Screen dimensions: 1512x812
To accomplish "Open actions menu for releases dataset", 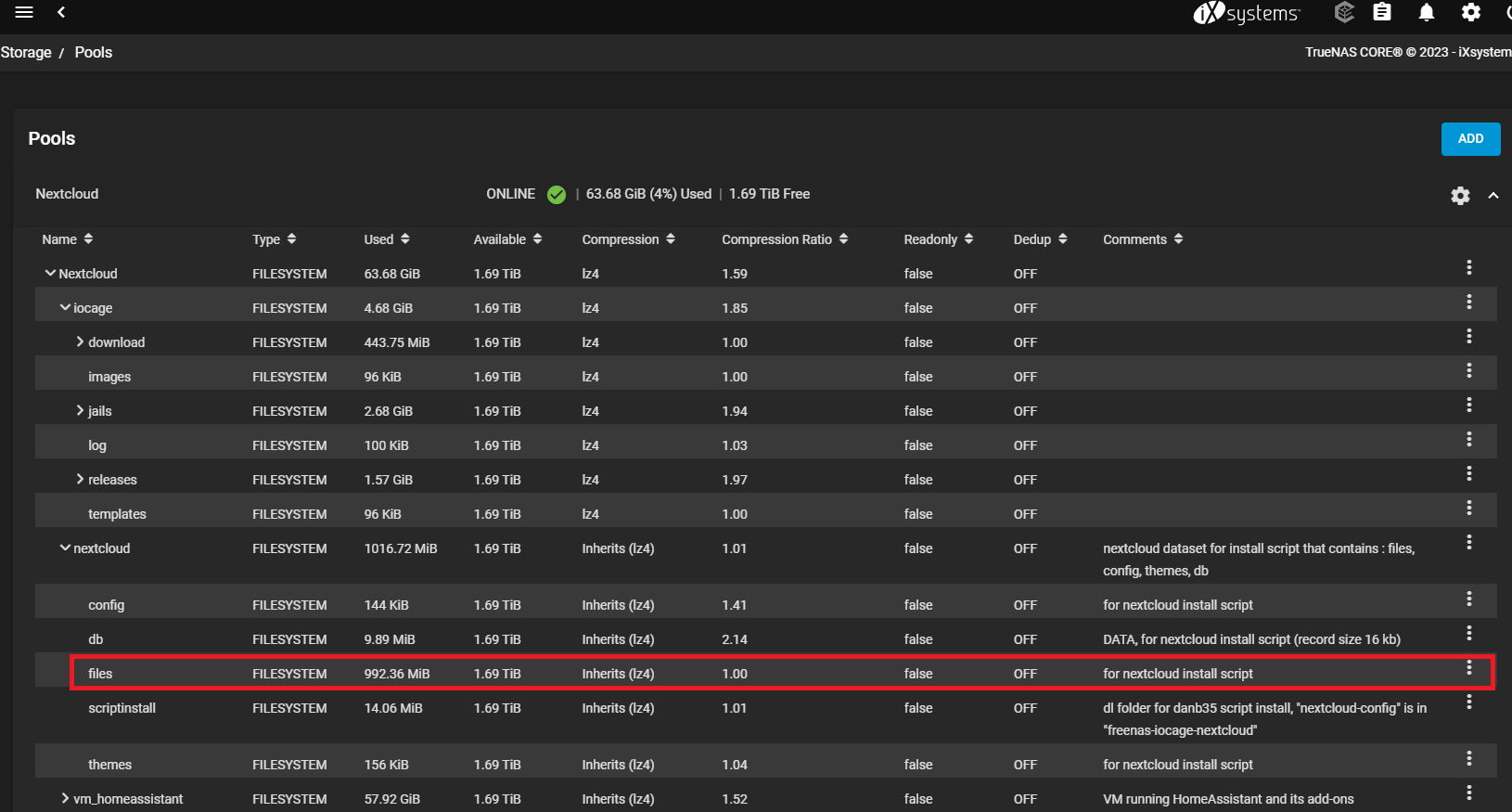I will [1469, 473].
